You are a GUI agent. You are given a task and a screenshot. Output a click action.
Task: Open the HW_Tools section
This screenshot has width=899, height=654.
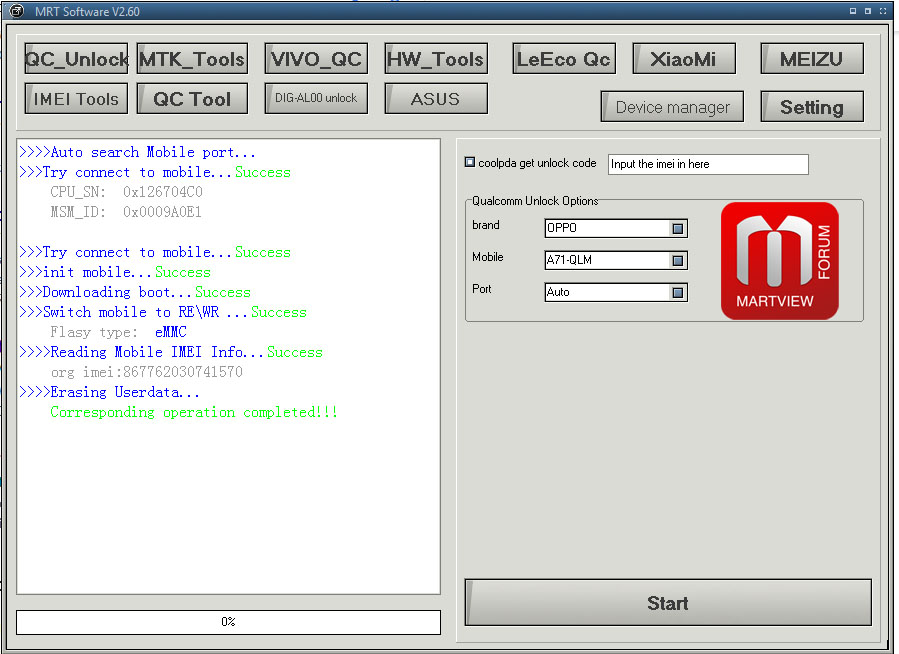[x=436, y=58]
